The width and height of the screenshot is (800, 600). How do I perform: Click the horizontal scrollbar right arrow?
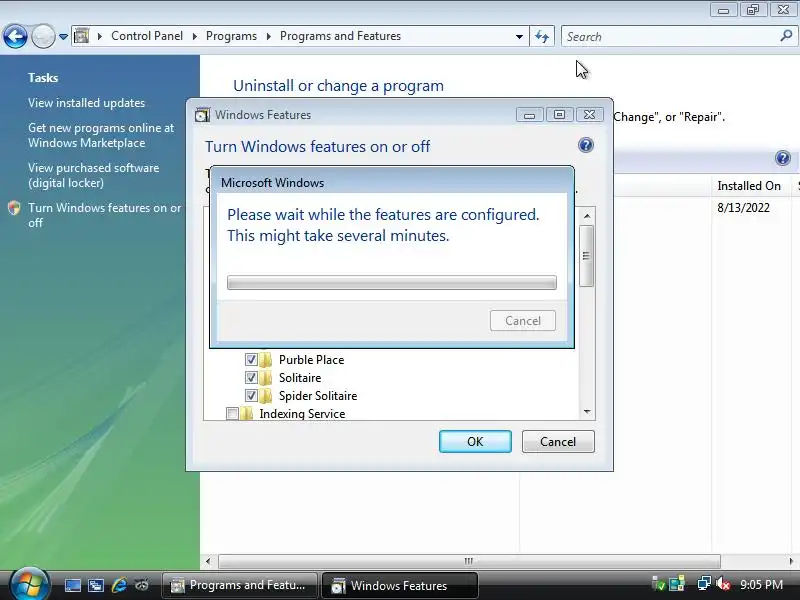[x=791, y=561]
